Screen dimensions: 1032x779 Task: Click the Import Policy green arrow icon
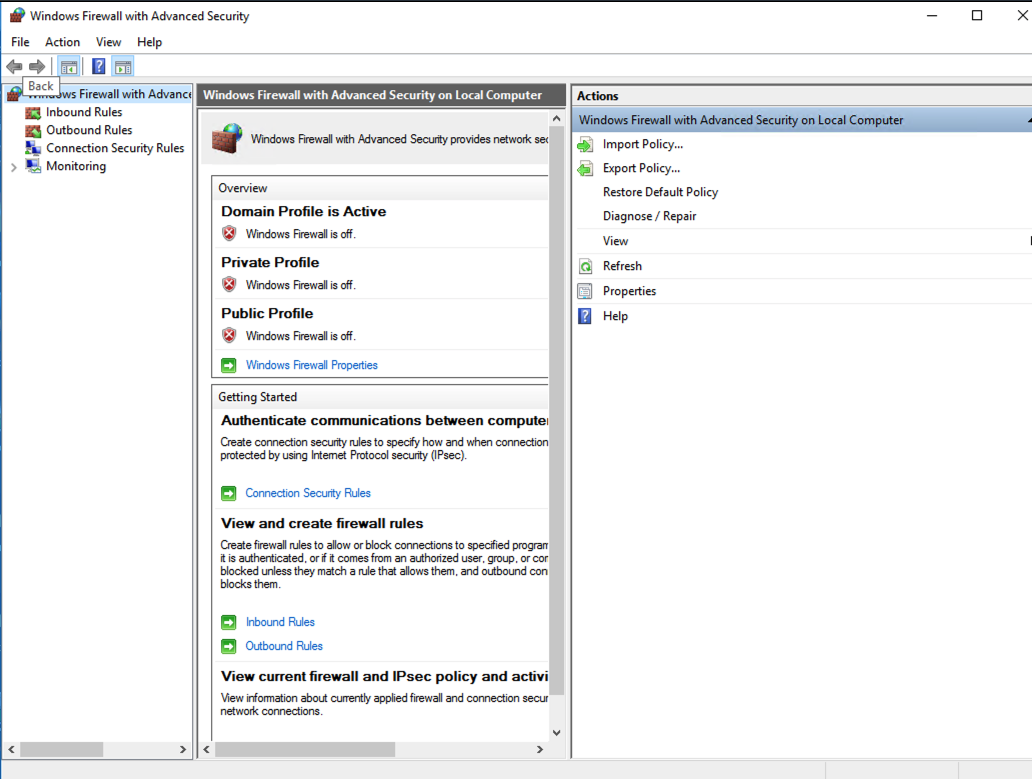tap(585, 144)
